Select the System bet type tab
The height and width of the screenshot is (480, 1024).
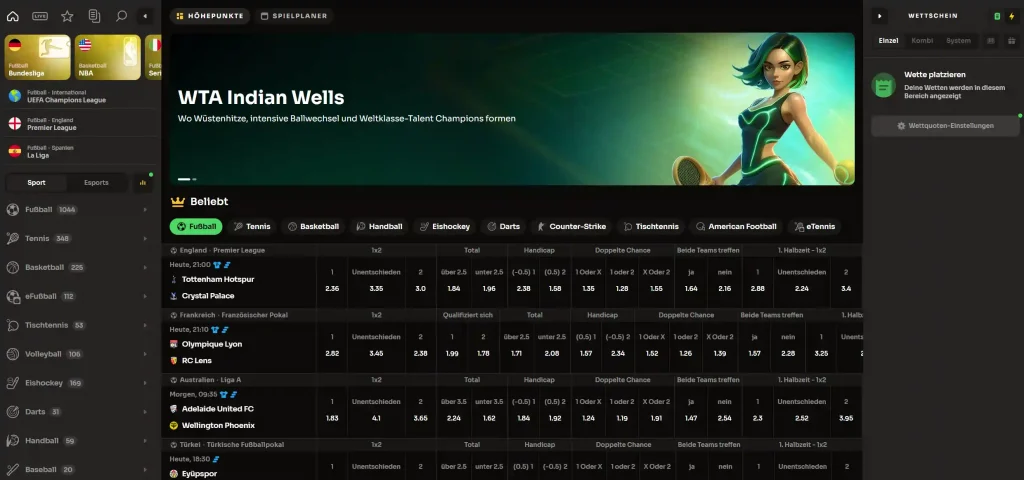958,40
